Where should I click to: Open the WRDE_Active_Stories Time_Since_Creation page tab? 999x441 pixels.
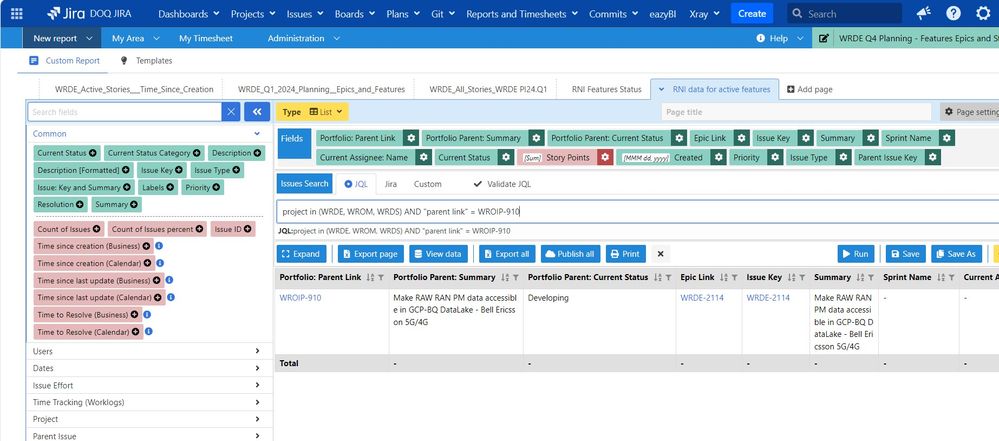(x=134, y=89)
